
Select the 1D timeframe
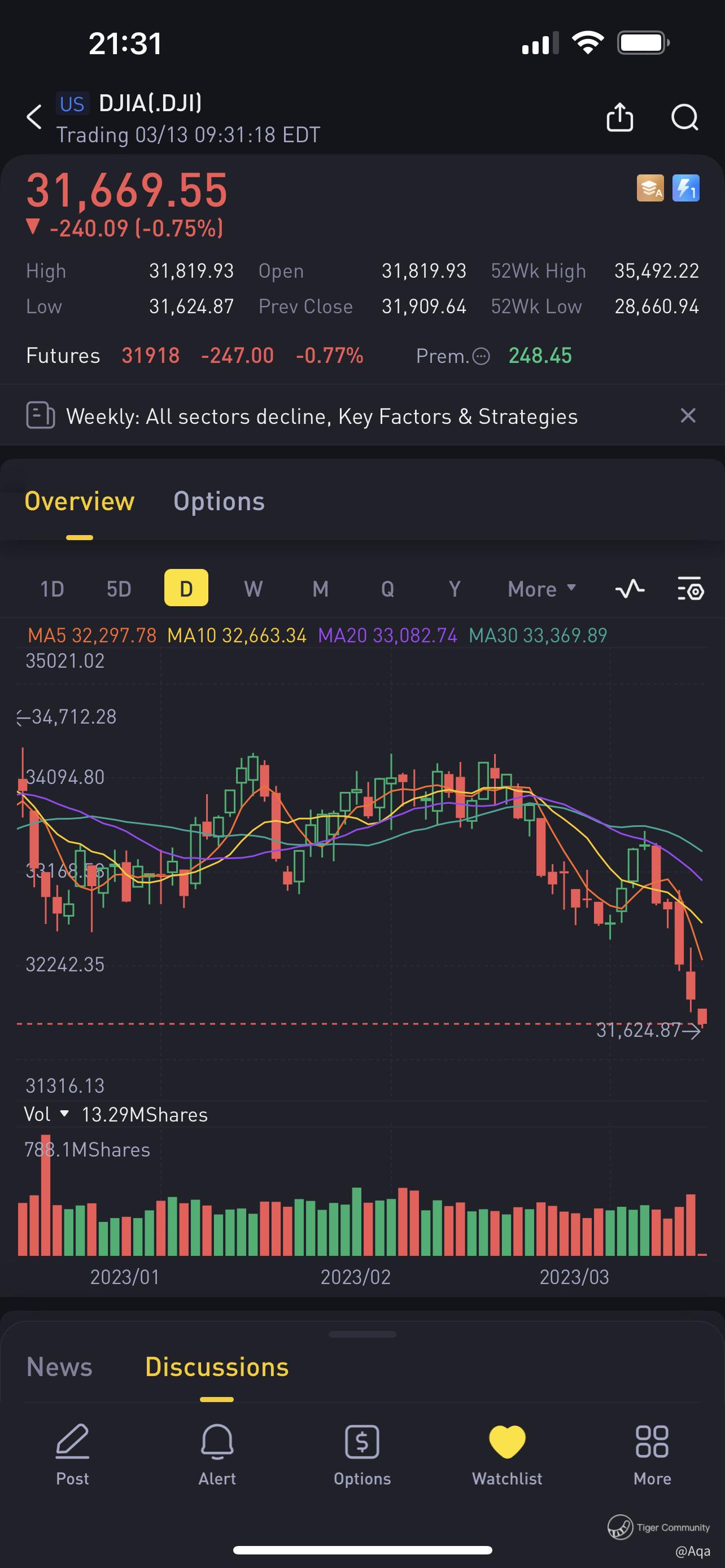pyautogui.click(x=53, y=589)
